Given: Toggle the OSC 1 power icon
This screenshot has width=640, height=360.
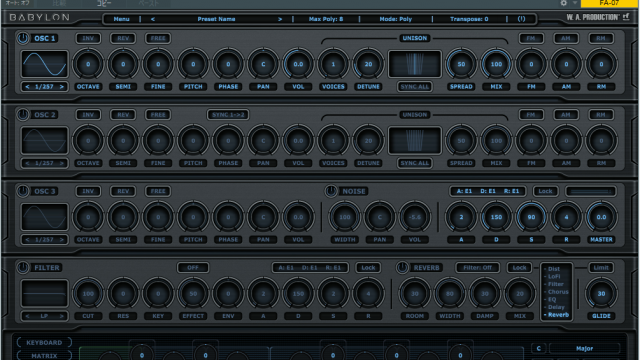Looking at the screenshot, I should coord(23,38).
